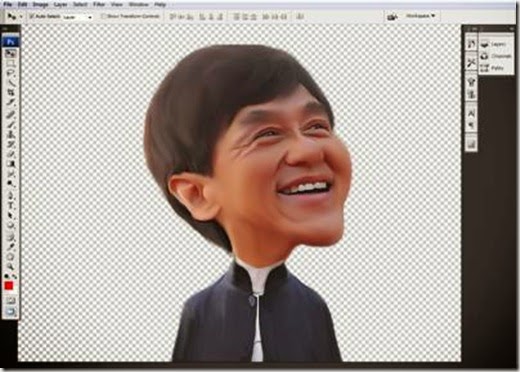Open the Workspace dropdown
Image resolution: width=520 pixels, height=372 pixels.
click(x=420, y=16)
